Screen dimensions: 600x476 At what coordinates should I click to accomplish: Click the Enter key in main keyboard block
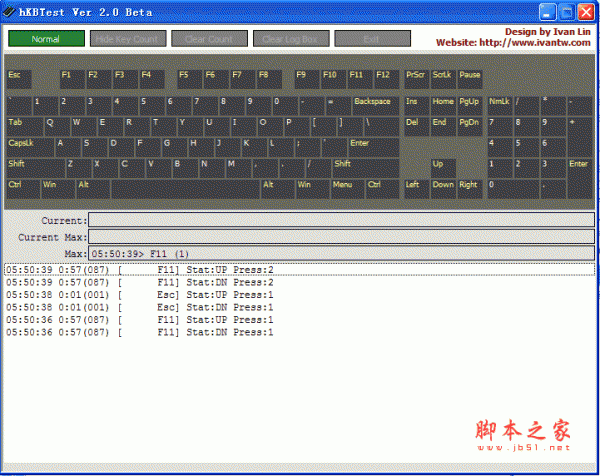[373, 148]
